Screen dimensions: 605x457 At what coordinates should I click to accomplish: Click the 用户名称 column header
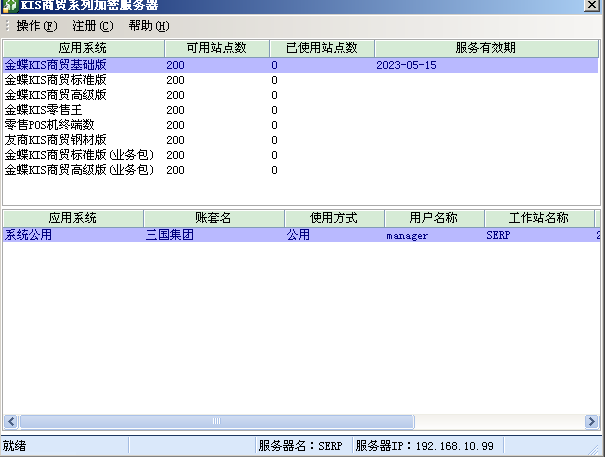(434, 218)
